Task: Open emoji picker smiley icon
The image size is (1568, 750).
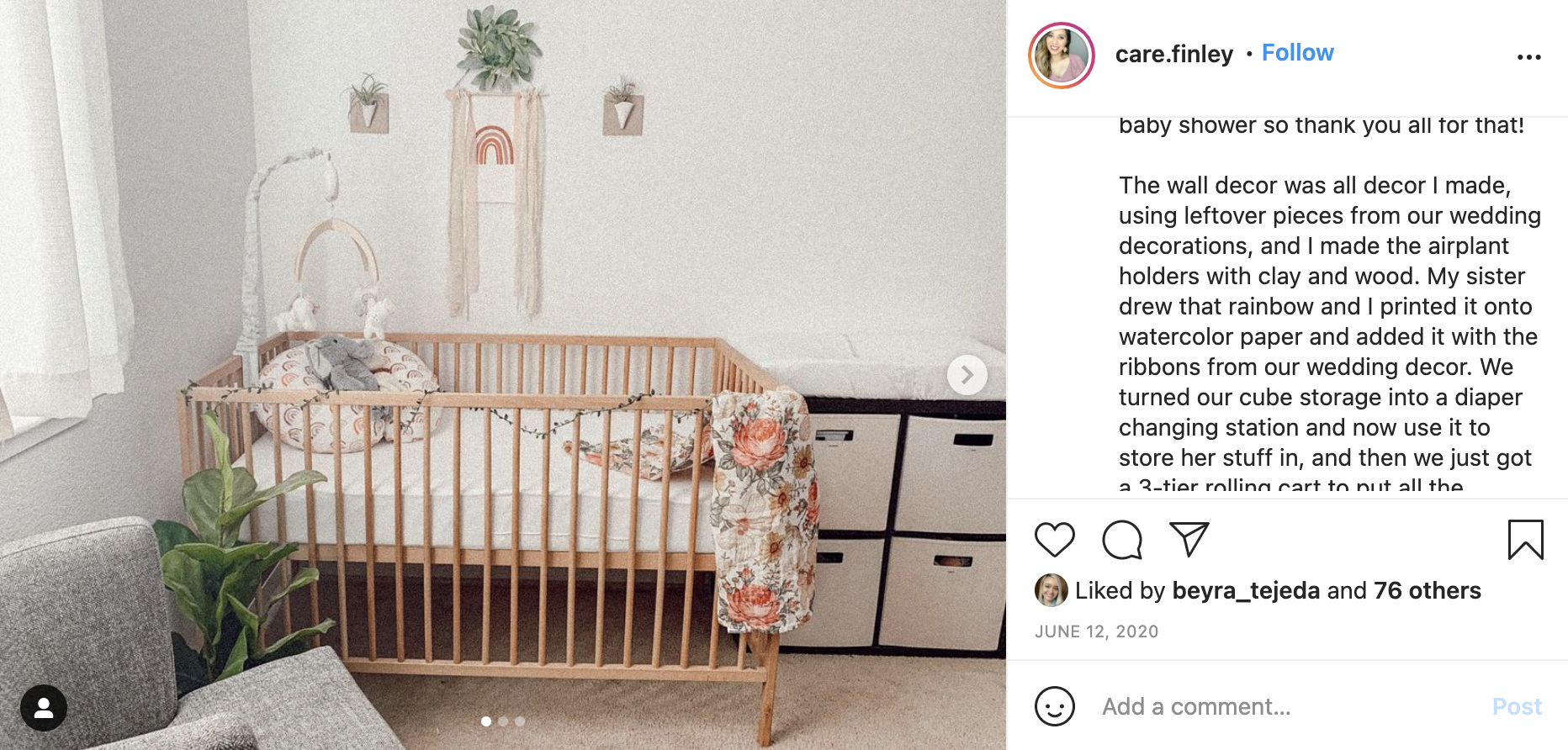Action: [x=1054, y=706]
